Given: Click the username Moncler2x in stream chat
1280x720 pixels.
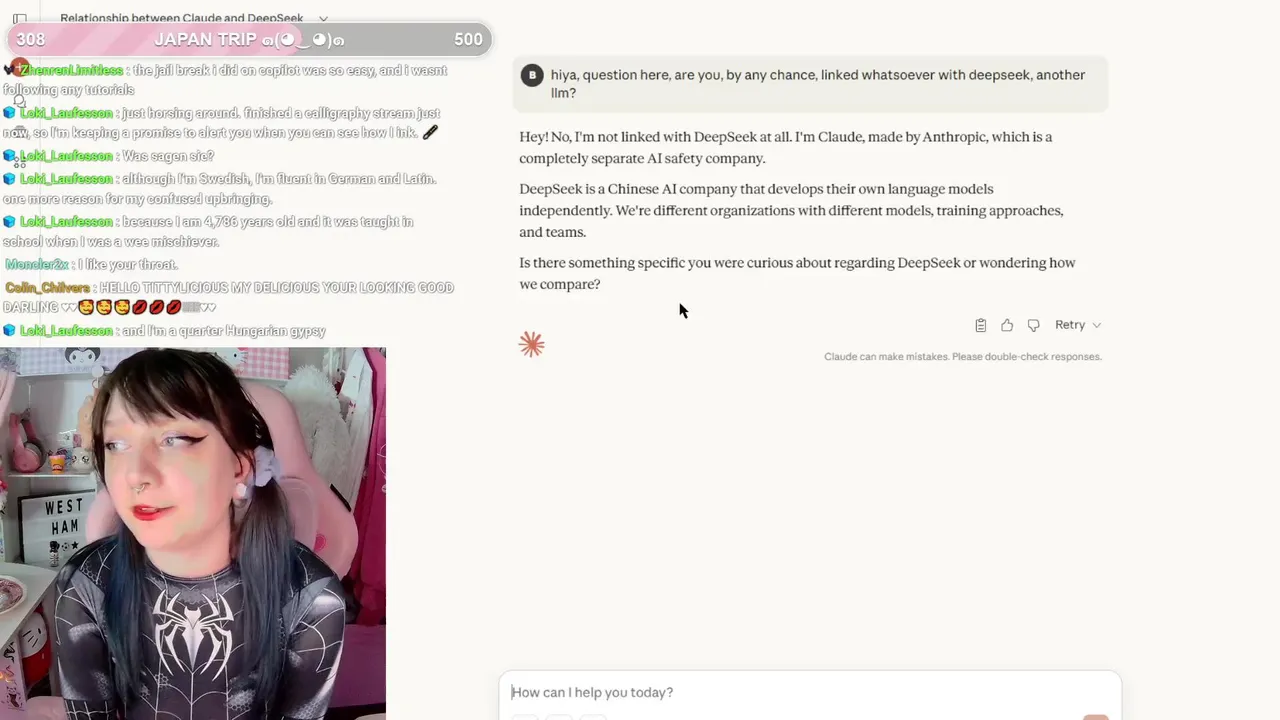Looking at the screenshot, I should click(37, 264).
